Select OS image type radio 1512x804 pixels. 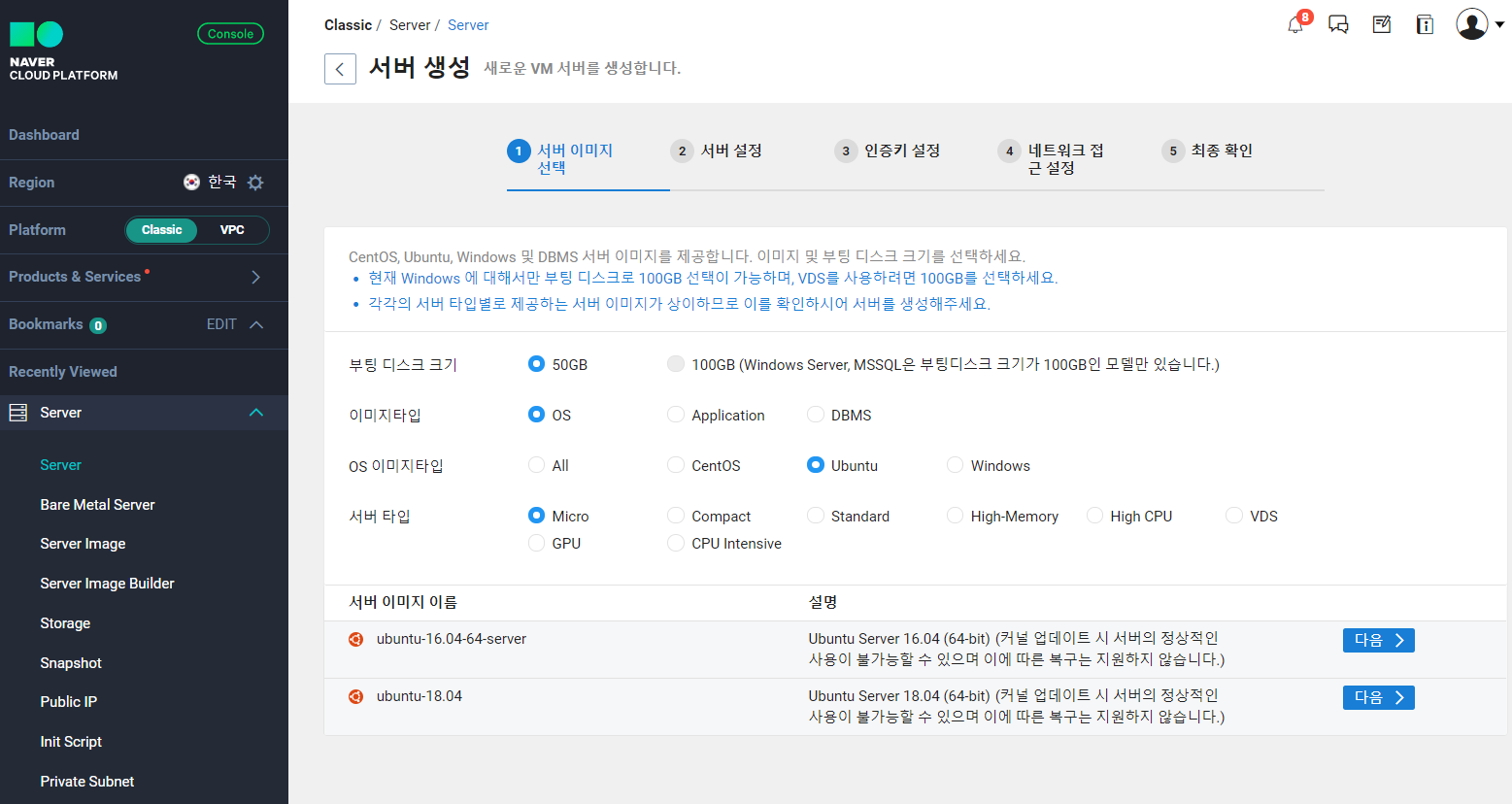[x=536, y=415]
